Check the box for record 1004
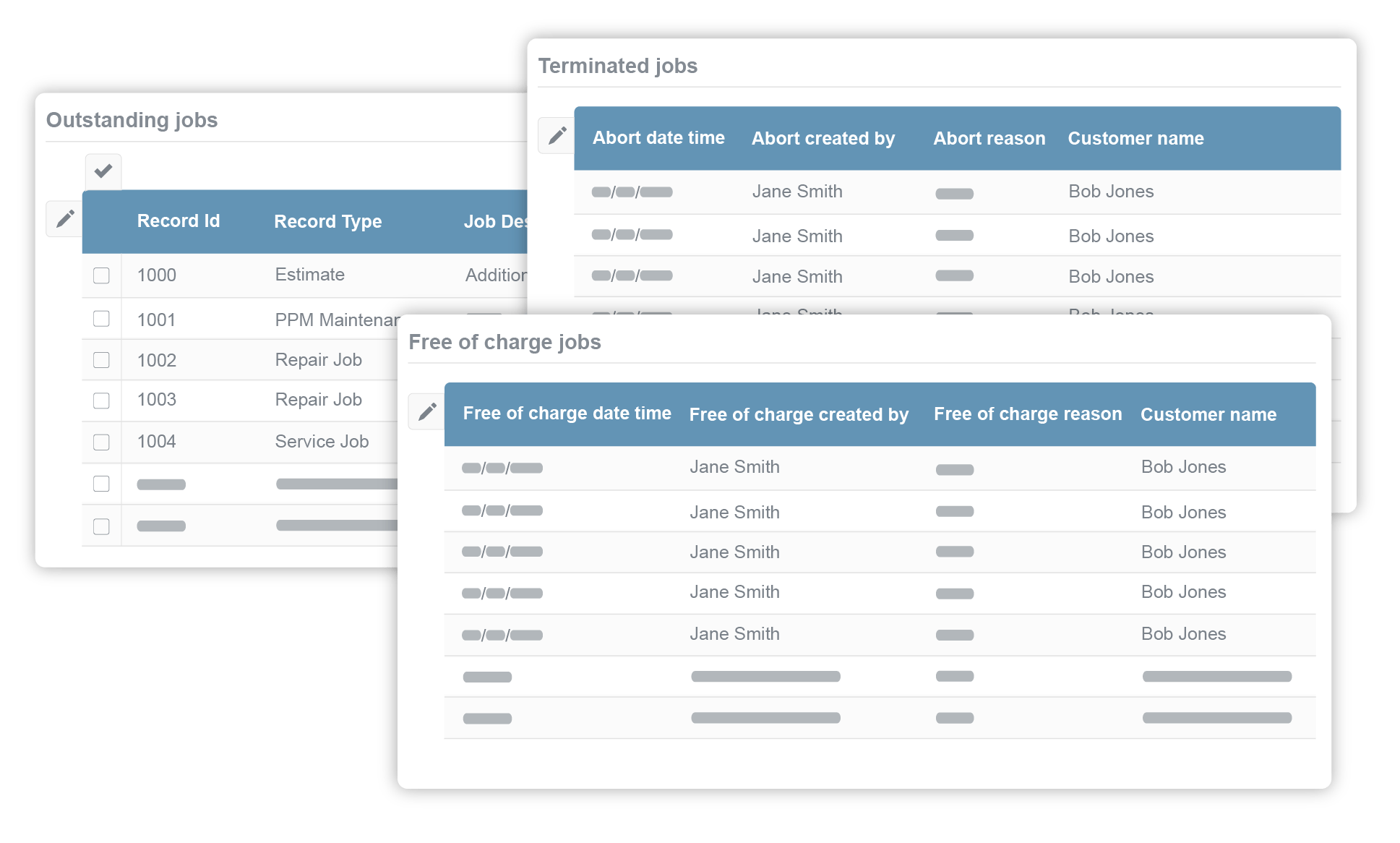Screen dimensions: 1400x843 pyautogui.click(x=101, y=442)
